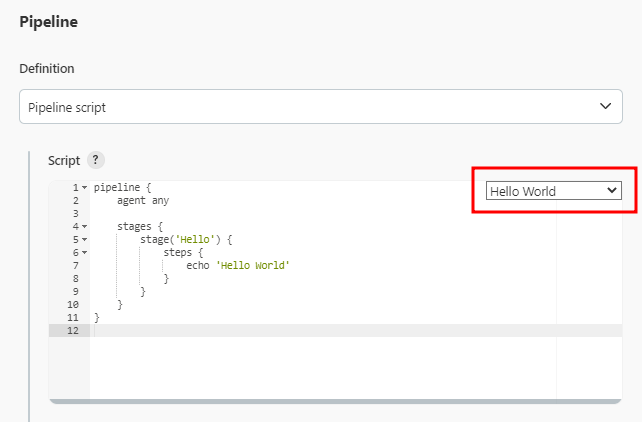Place cursor in empty line 12 of script editor
642x422 pixels.
tap(356, 330)
